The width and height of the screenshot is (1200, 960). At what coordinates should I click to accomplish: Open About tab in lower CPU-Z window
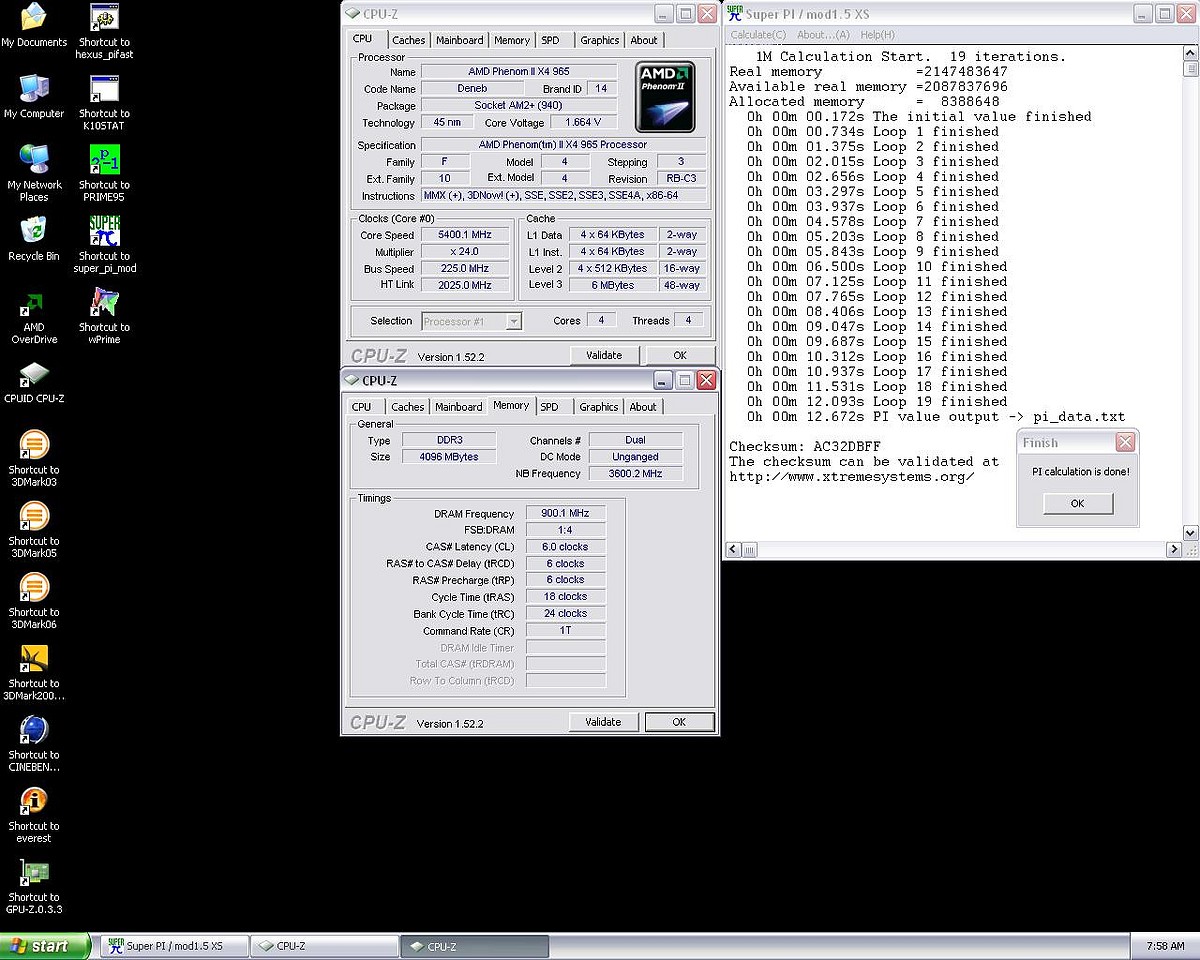pyautogui.click(x=643, y=407)
